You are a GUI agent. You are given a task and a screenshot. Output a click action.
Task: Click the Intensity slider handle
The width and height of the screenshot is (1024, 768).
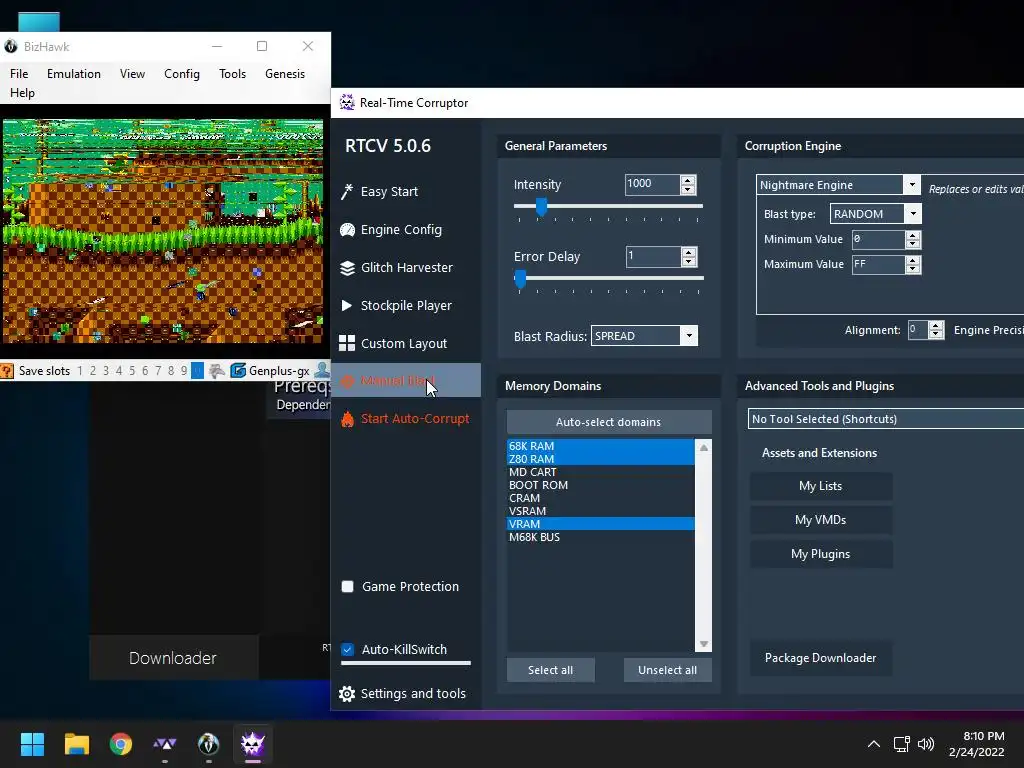541,207
